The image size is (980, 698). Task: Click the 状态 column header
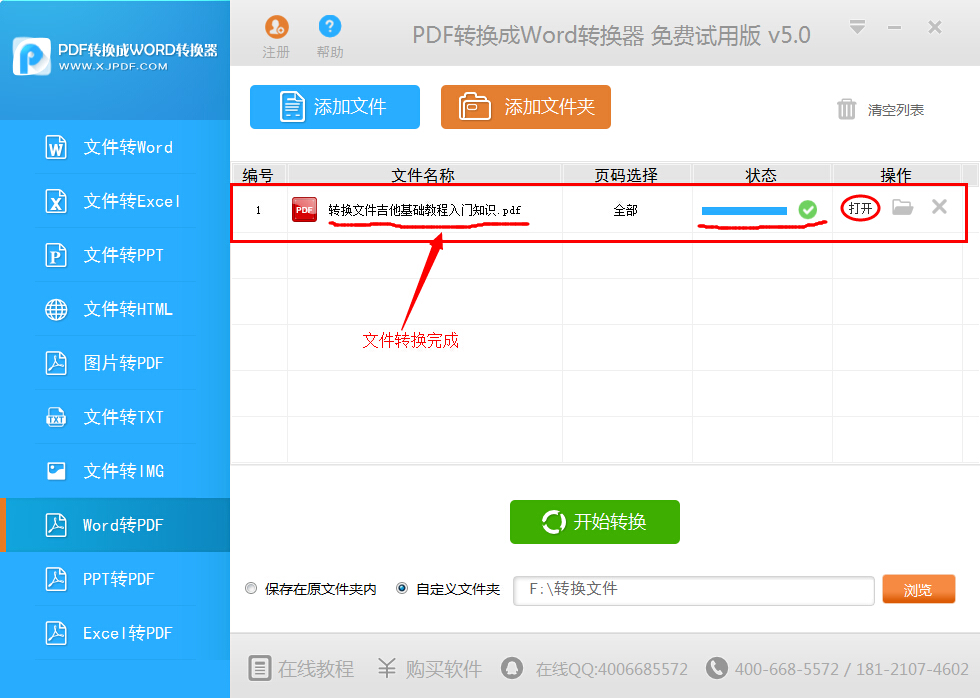(x=762, y=175)
